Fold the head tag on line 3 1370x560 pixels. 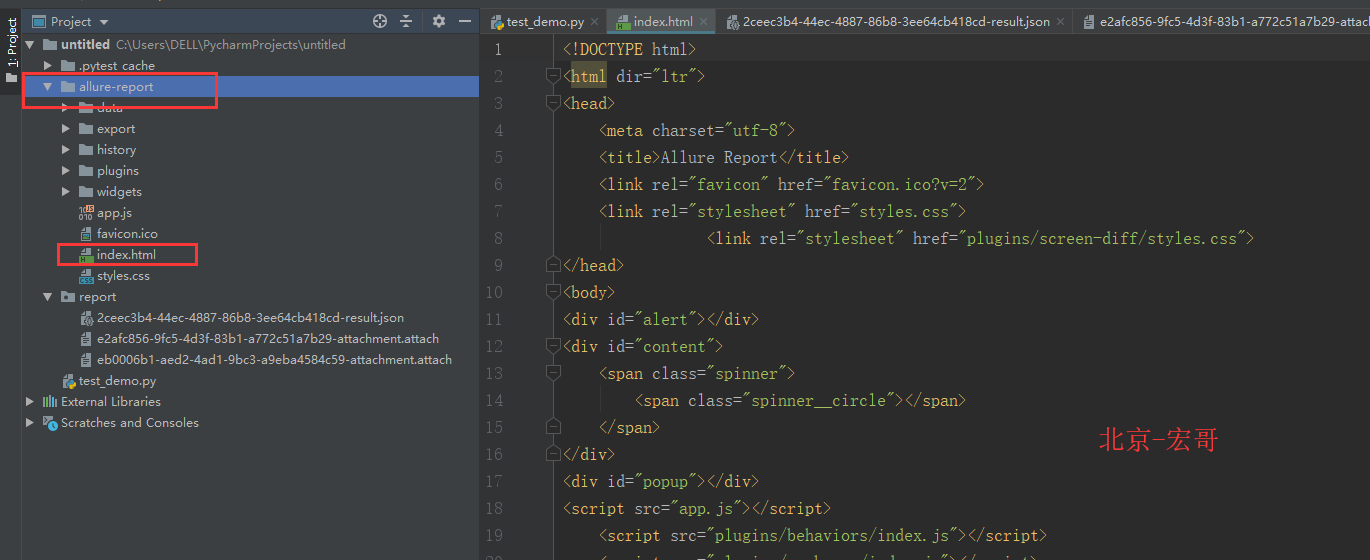pos(553,103)
